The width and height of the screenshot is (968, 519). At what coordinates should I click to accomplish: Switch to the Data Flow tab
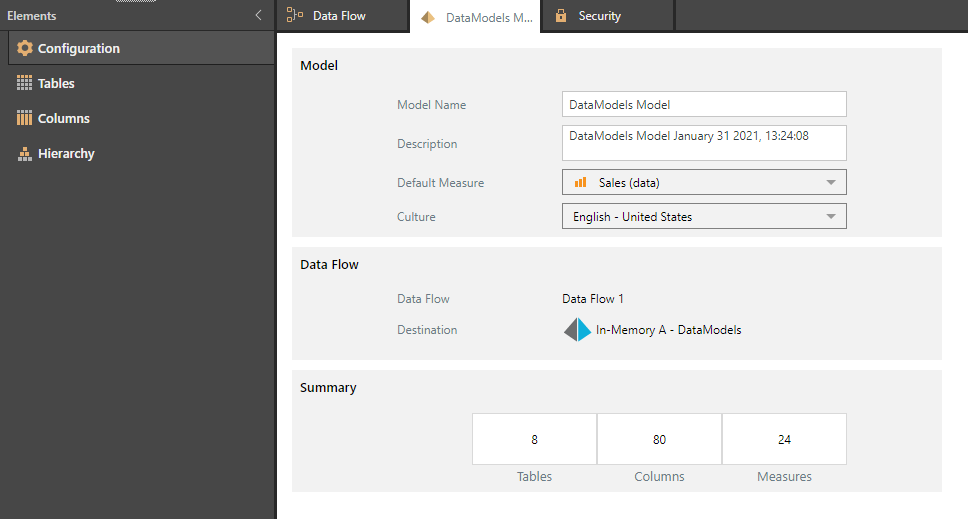coord(338,16)
